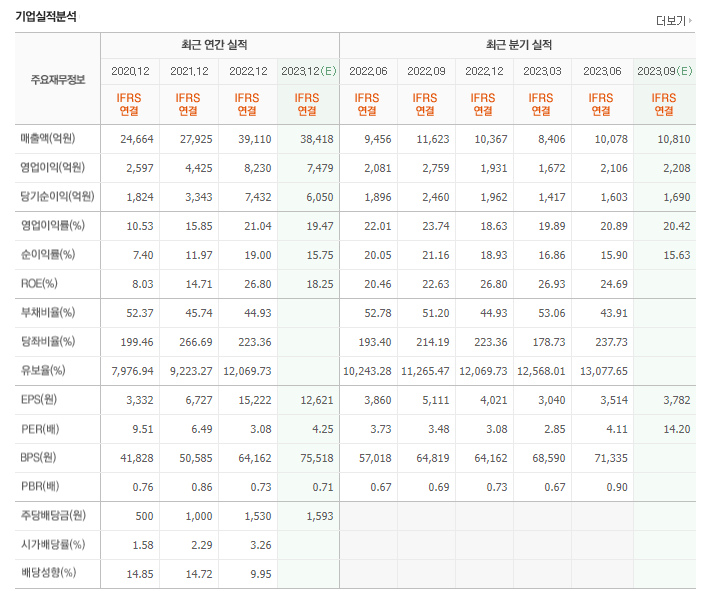Click the 53.06 debt ratio value
The height and width of the screenshot is (591, 705).
(x=552, y=313)
